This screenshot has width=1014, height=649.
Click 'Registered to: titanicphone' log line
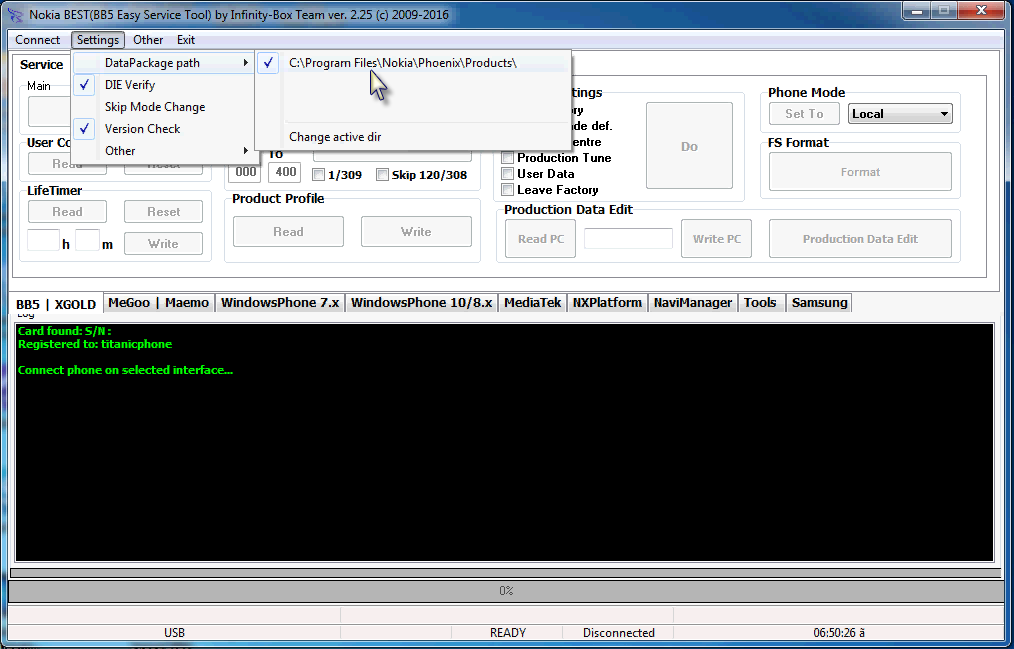click(95, 345)
